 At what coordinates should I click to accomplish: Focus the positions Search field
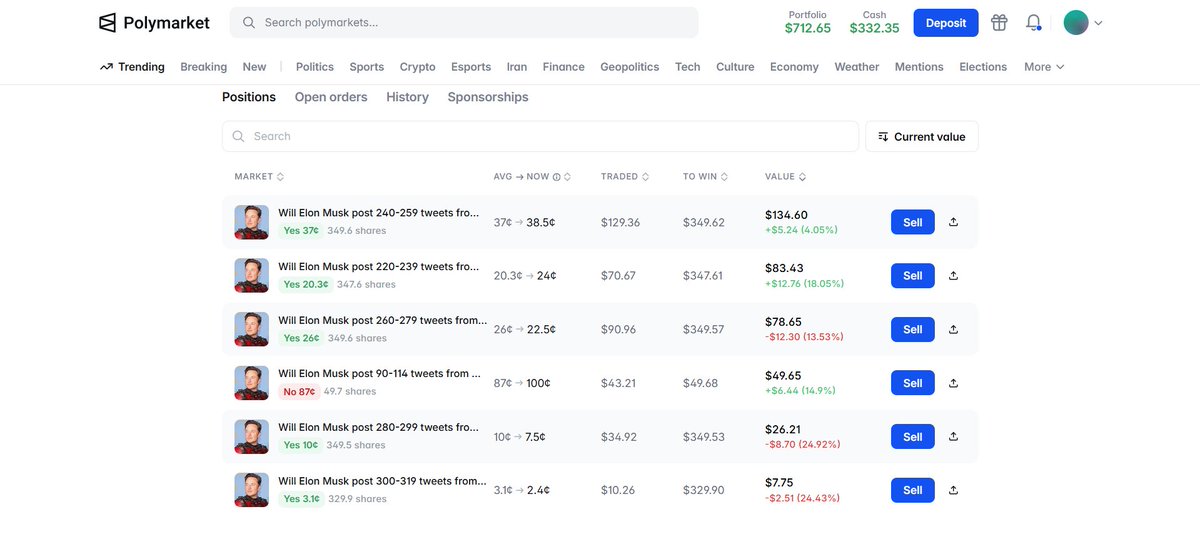pyautogui.click(x=540, y=137)
